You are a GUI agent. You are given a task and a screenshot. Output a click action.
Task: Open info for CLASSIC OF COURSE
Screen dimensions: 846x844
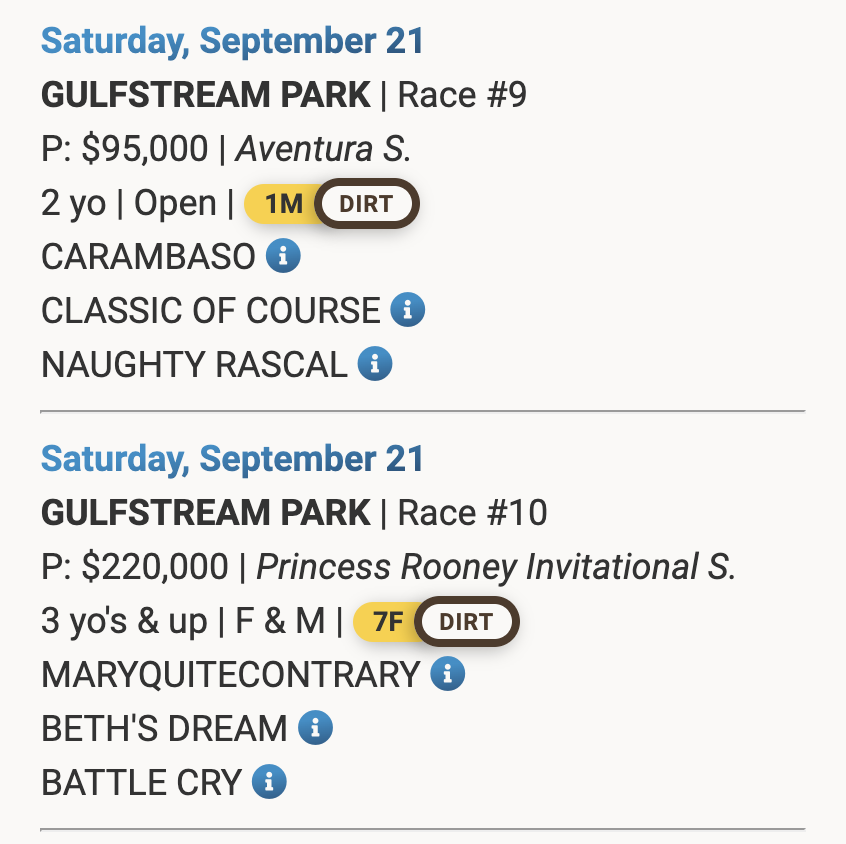pos(407,310)
